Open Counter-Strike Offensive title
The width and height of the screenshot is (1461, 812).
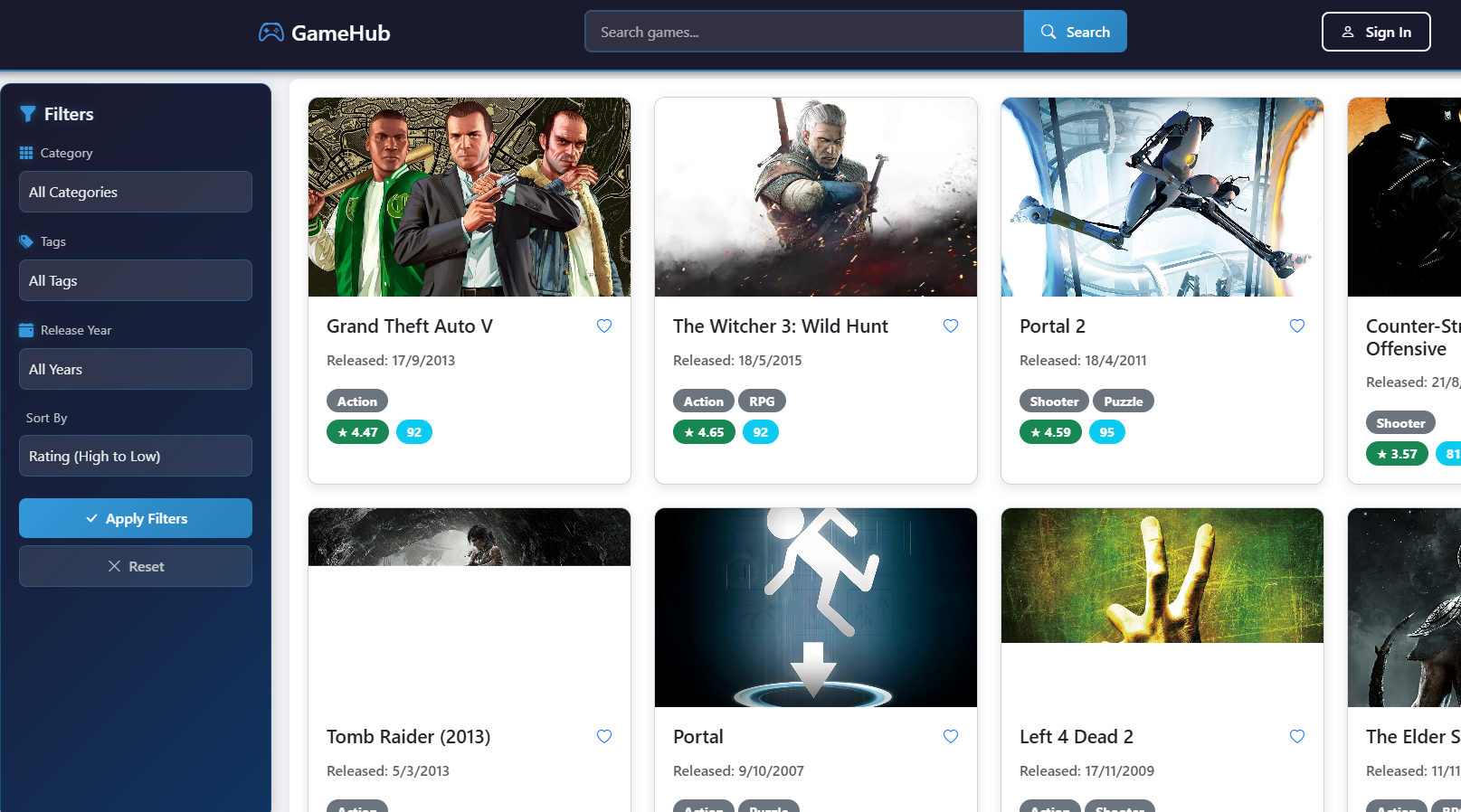pos(1413,337)
